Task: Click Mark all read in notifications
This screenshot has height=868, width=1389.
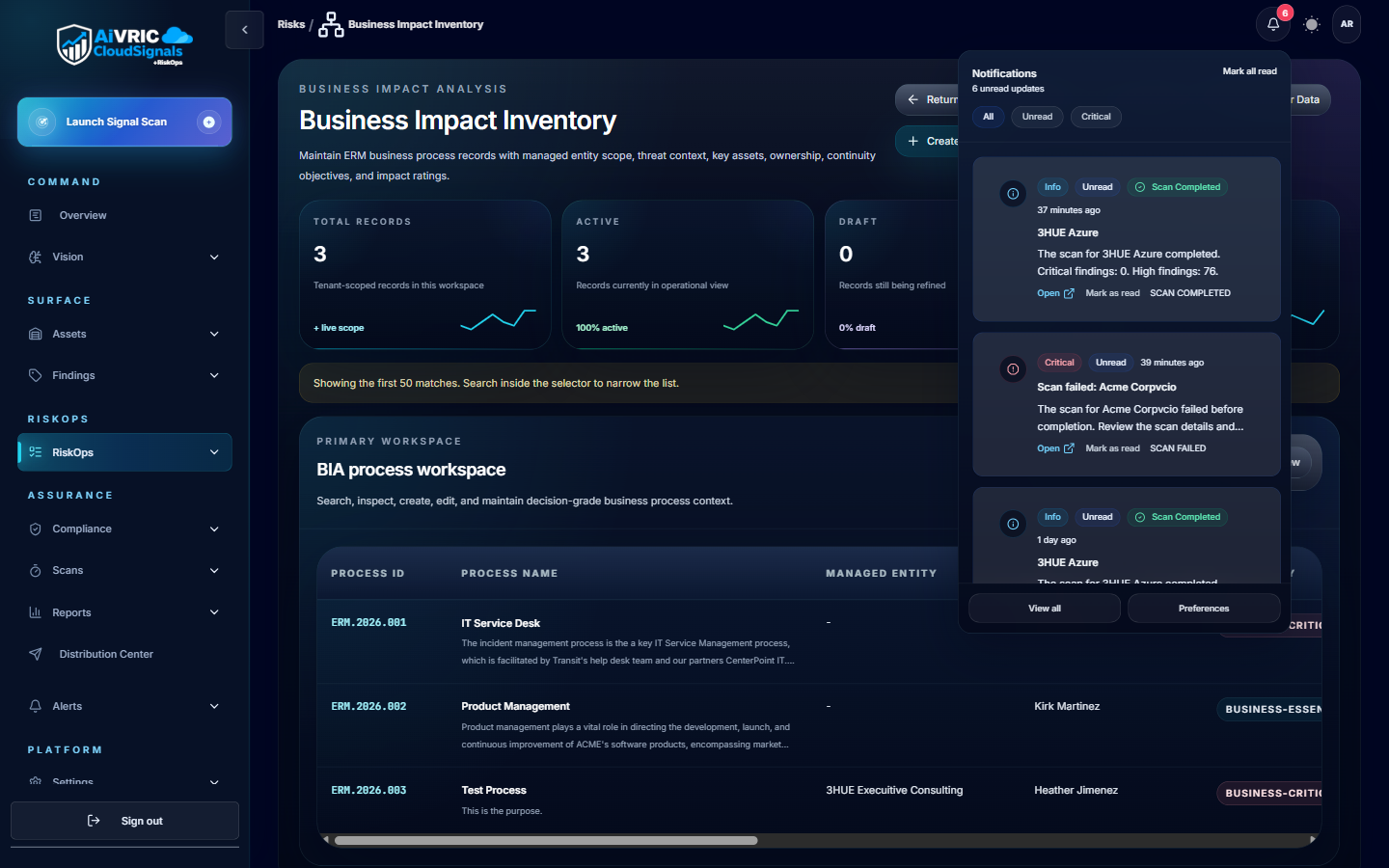Action: pos(1249,71)
